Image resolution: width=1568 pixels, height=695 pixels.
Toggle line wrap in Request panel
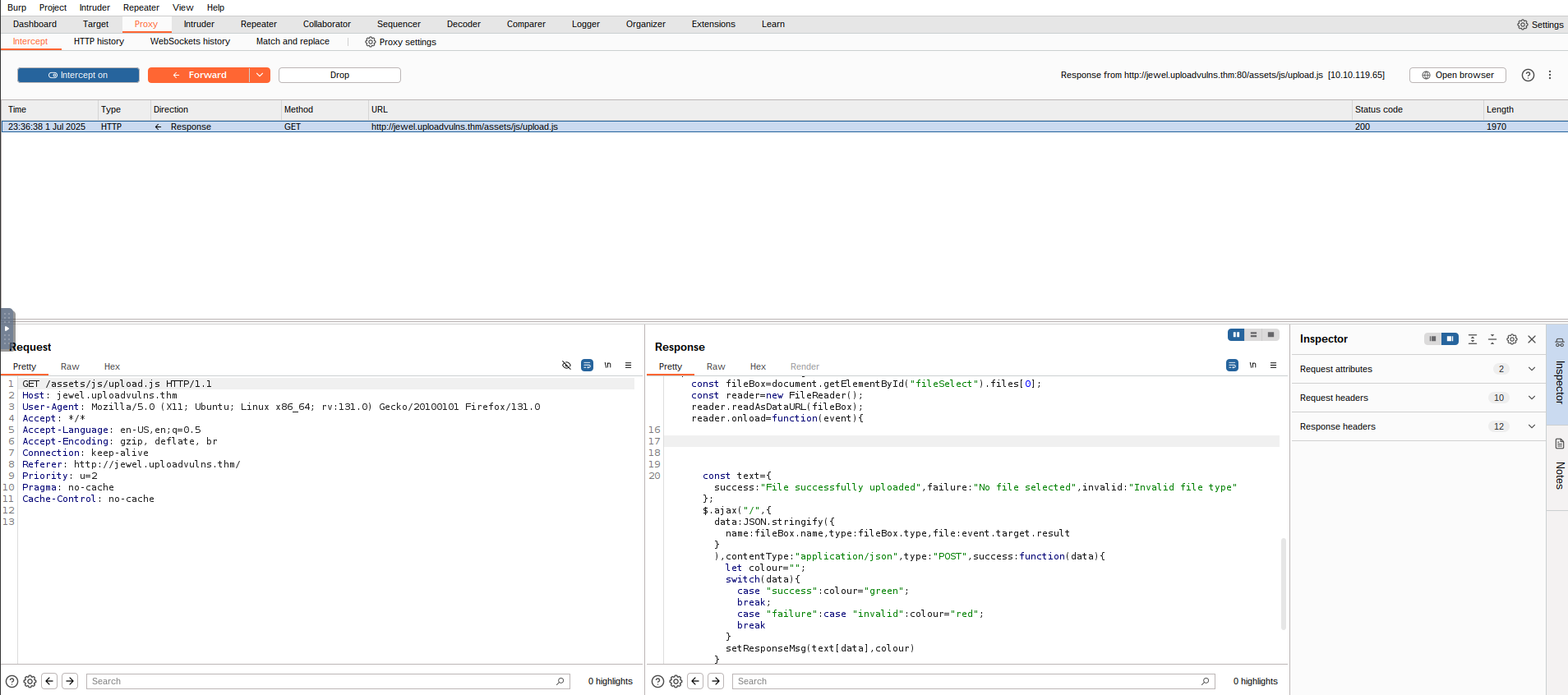587,366
